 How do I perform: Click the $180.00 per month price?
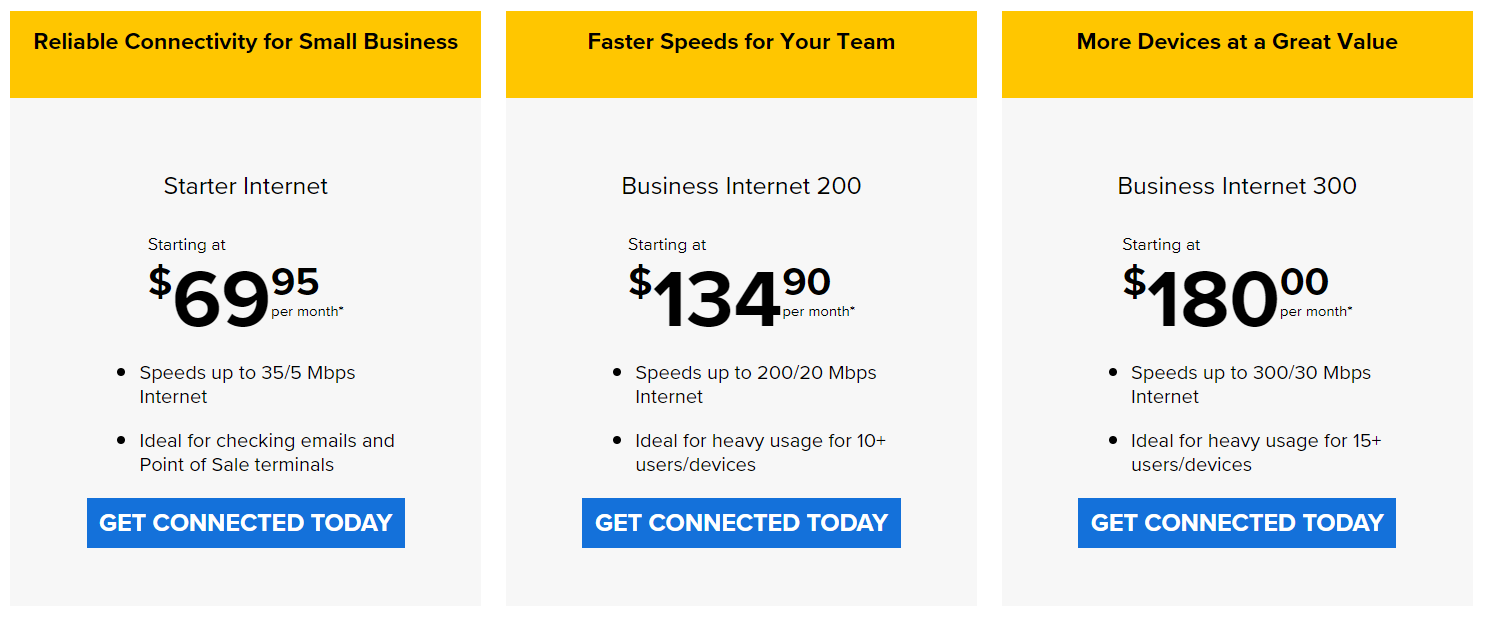click(x=1237, y=297)
